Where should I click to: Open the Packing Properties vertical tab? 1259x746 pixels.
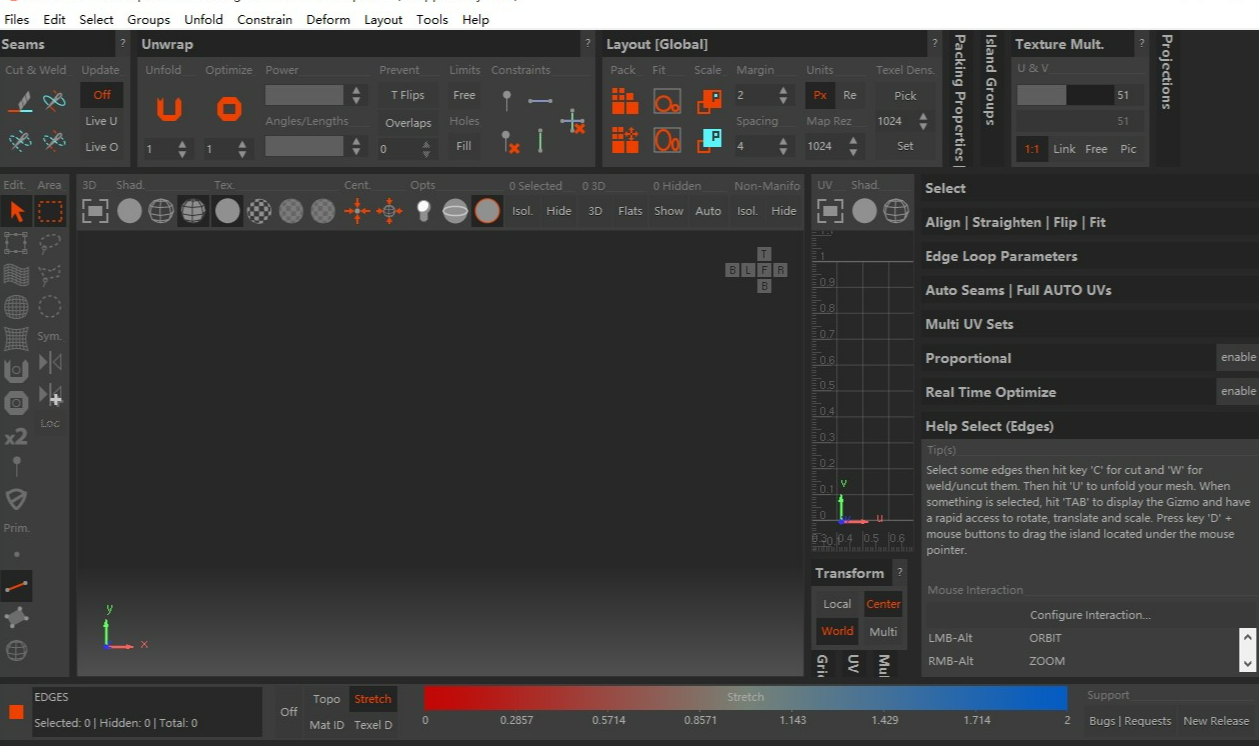959,98
